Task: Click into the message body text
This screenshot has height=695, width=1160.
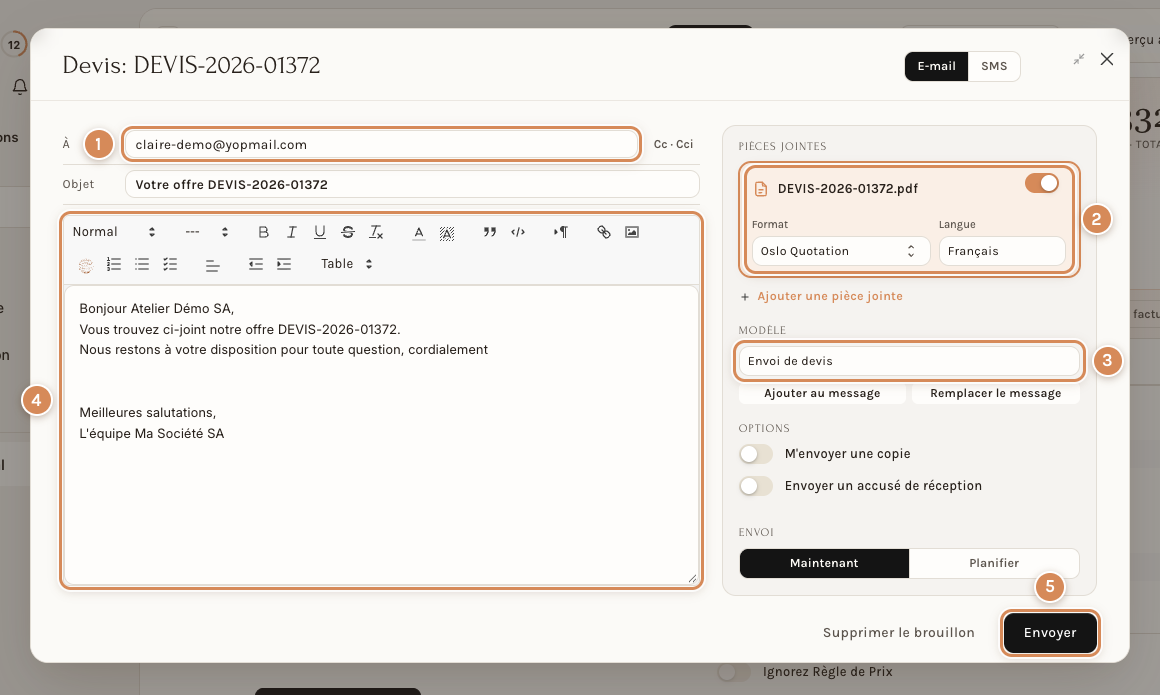Action: coord(381,435)
